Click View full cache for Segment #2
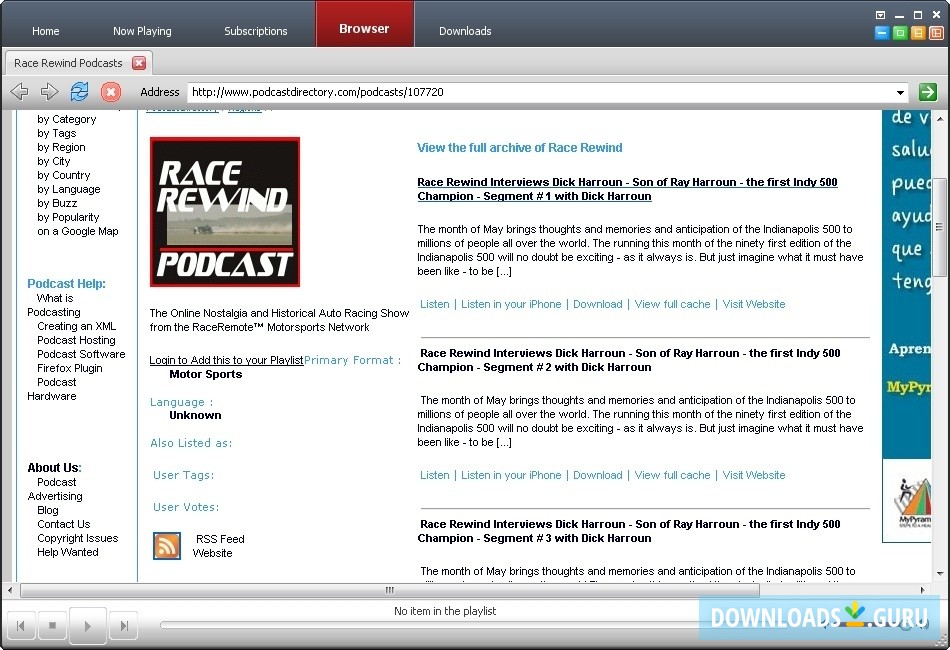This screenshot has width=950, height=650. [673, 475]
